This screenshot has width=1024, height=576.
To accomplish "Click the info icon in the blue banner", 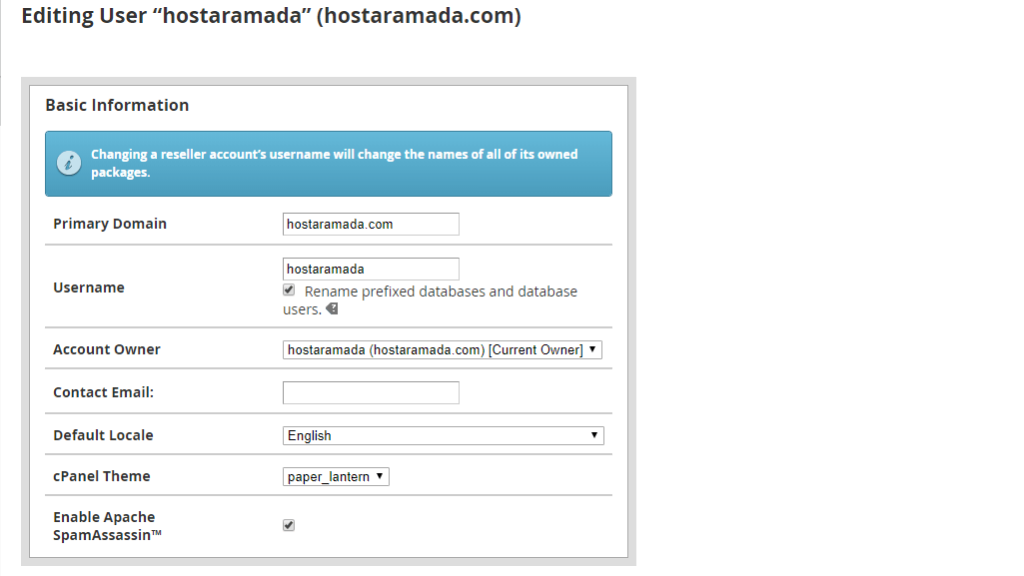I will click(69, 163).
